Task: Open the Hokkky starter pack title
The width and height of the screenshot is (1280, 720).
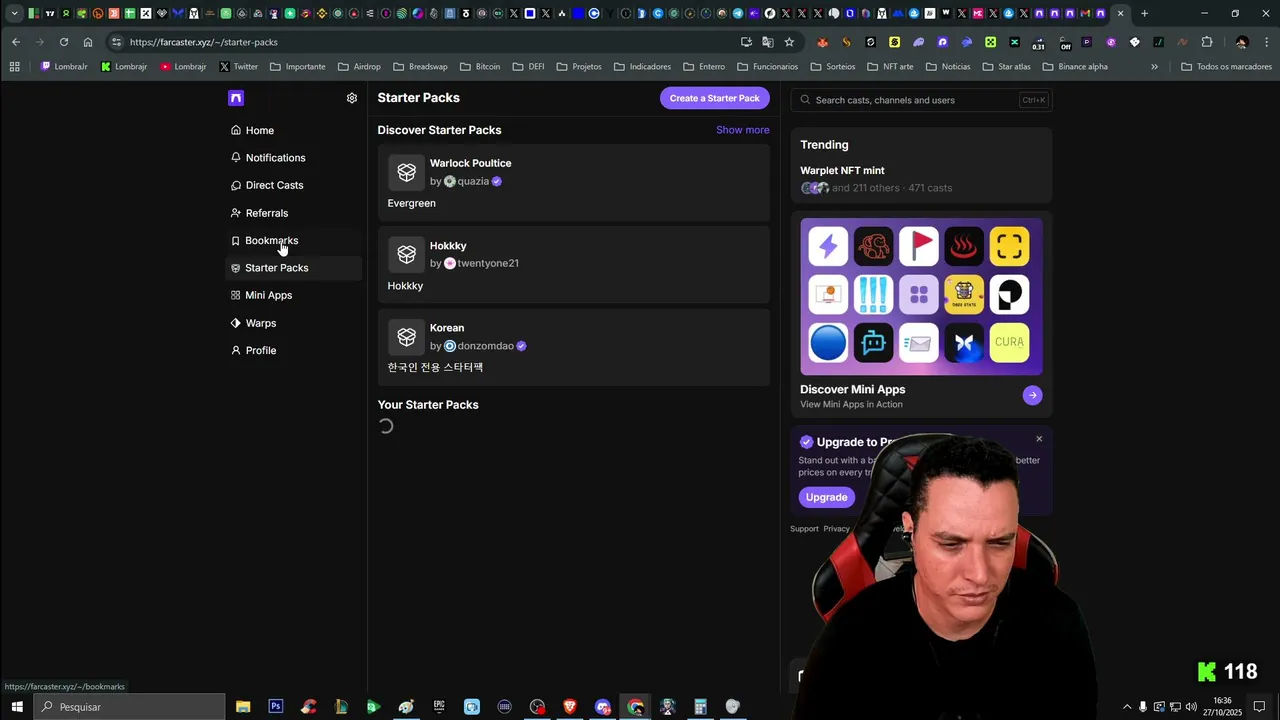Action: (x=448, y=245)
